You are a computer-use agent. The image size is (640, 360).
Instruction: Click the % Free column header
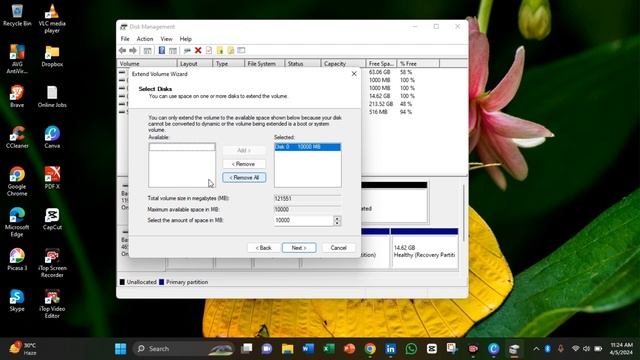418,64
